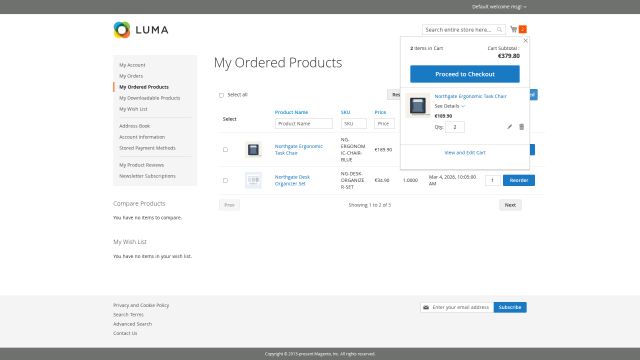
Task: Click the Prev pagination button
Action: (x=229, y=205)
